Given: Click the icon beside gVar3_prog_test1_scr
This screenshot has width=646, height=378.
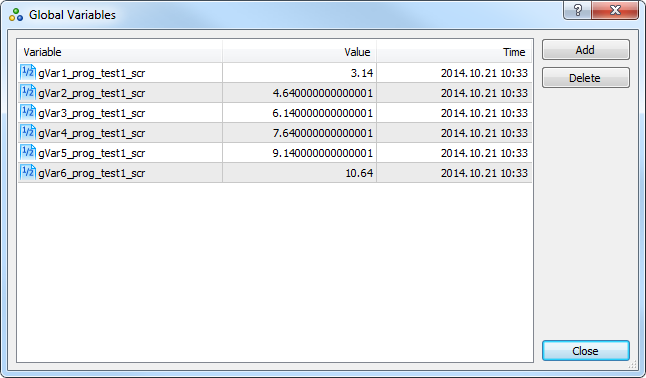Looking at the screenshot, I should click(28, 113).
